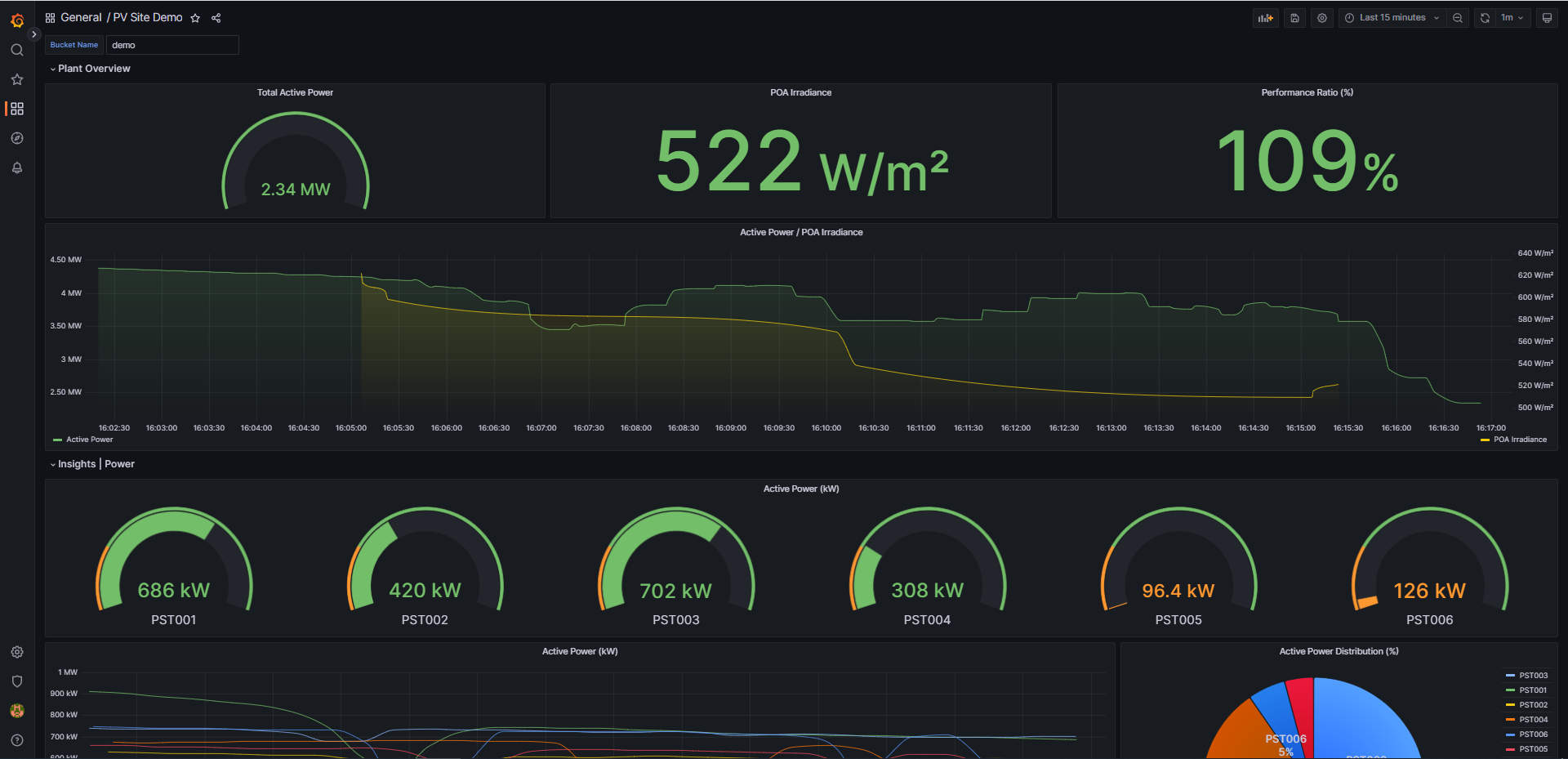Open the search dashboards icon

pyautogui.click(x=17, y=50)
